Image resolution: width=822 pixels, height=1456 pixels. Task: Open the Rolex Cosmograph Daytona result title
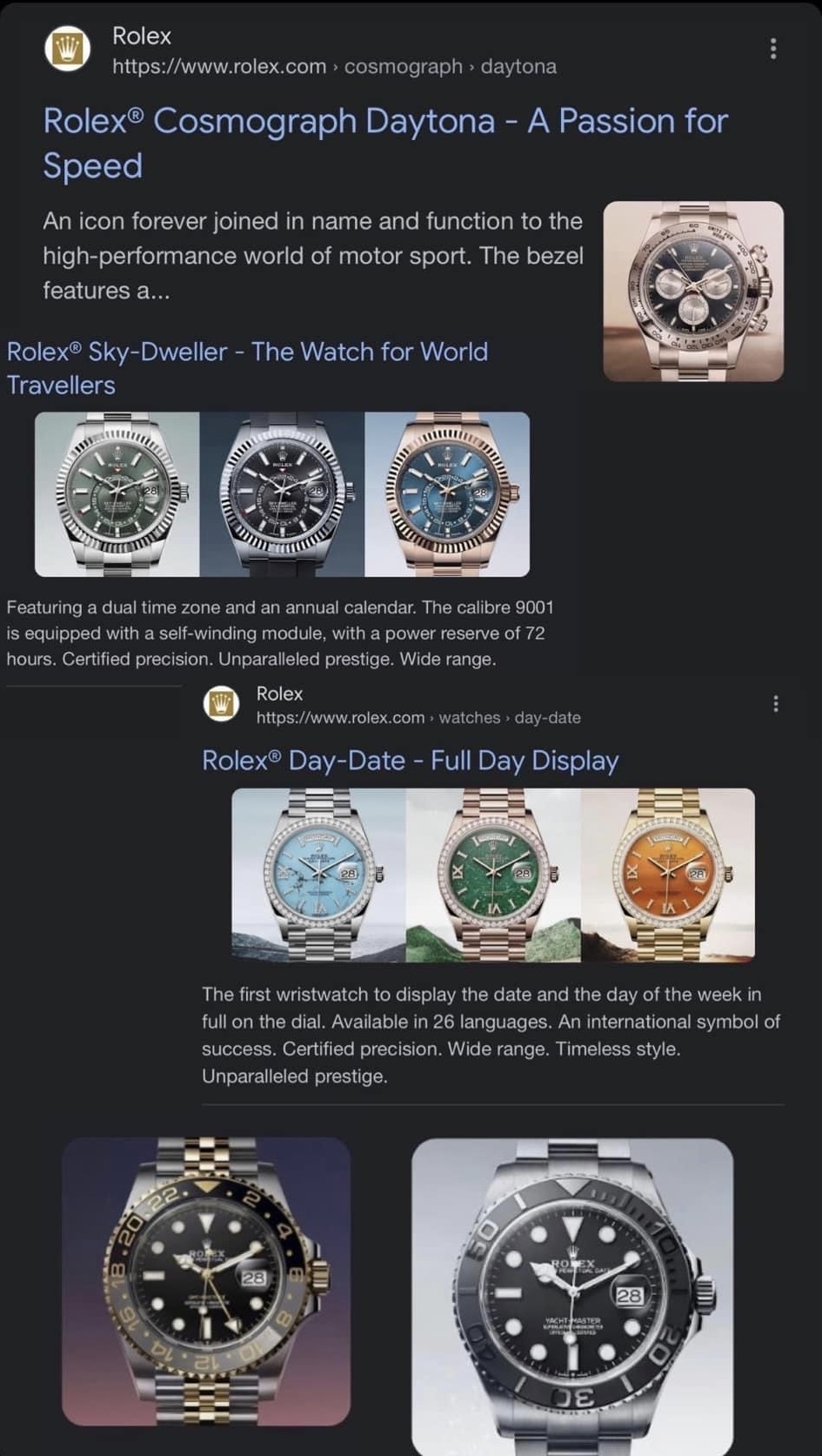(385, 144)
